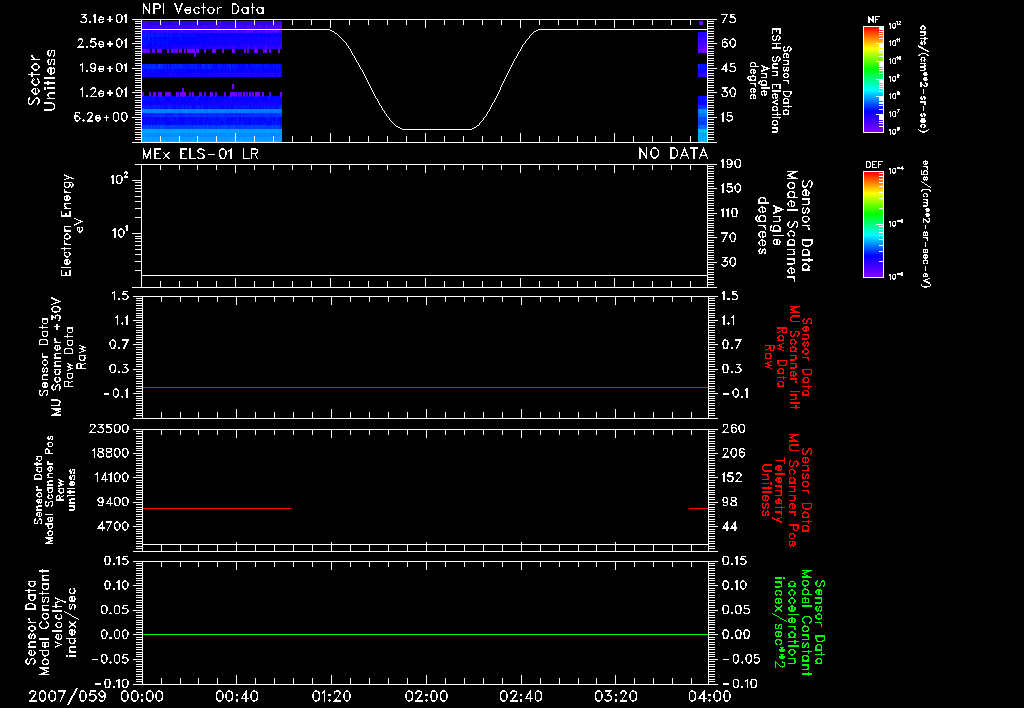Click the DEF color bar units label
The image size is (1024, 708).
tap(926, 224)
